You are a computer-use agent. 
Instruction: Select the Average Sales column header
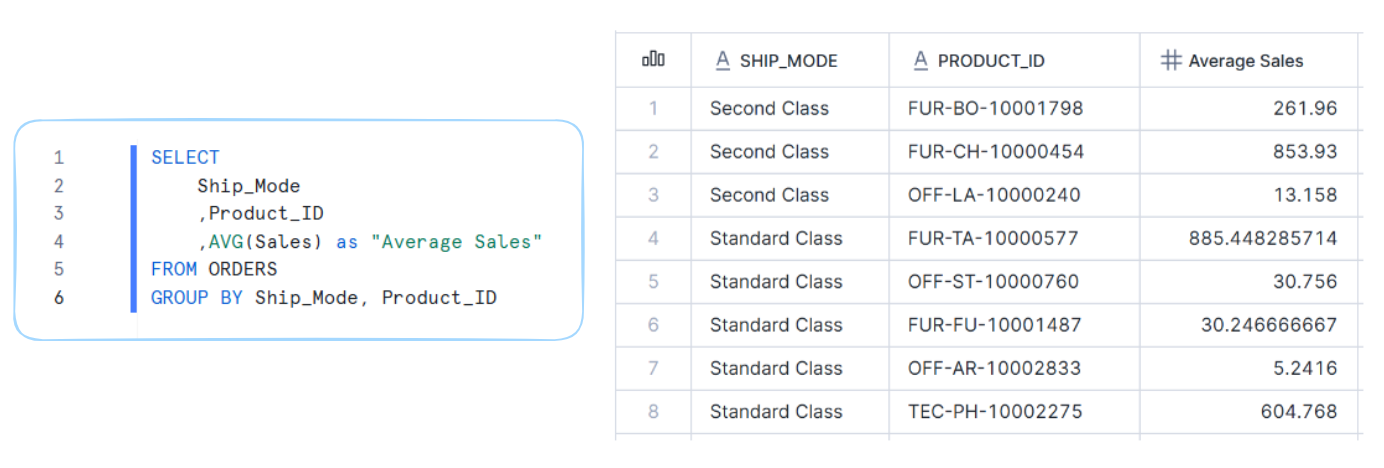point(1245,61)
